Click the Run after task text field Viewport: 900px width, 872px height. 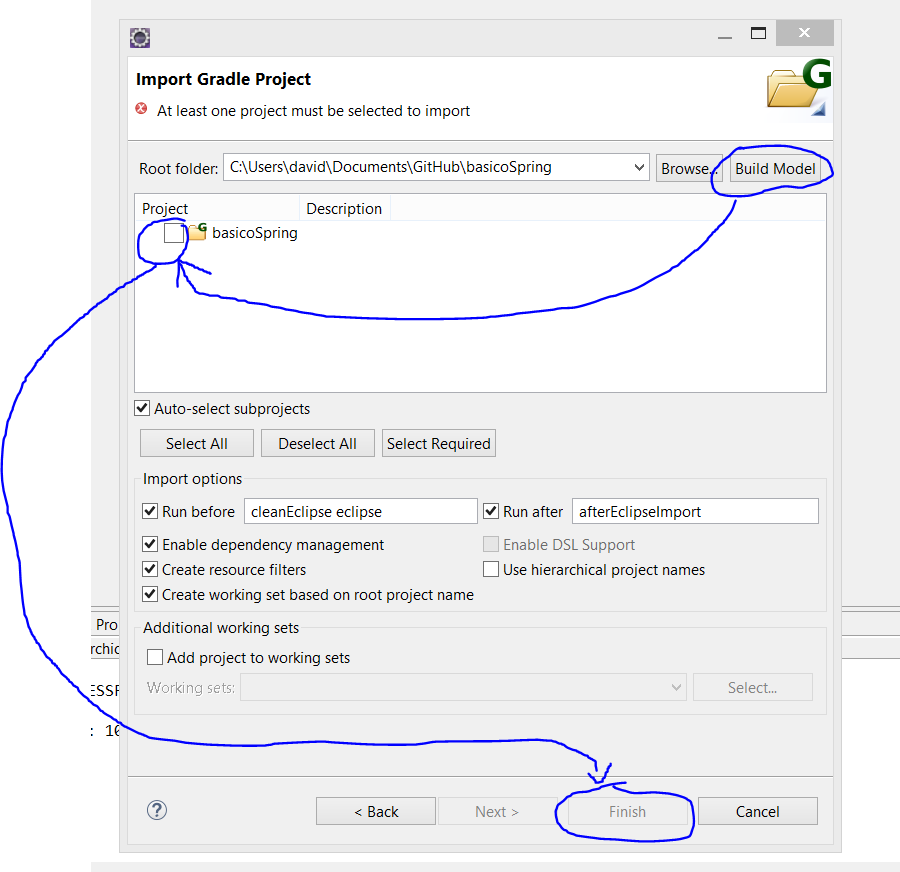tap(695, 511)
